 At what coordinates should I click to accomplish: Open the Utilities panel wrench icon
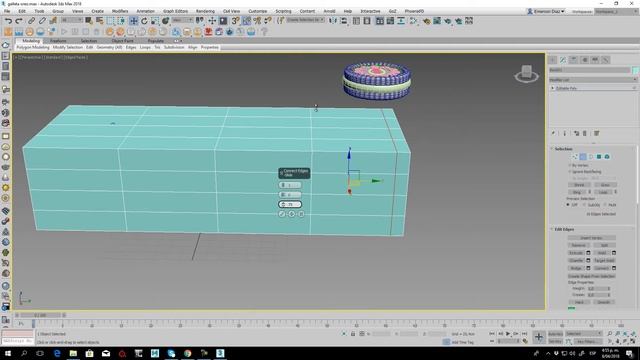(606, 60)
